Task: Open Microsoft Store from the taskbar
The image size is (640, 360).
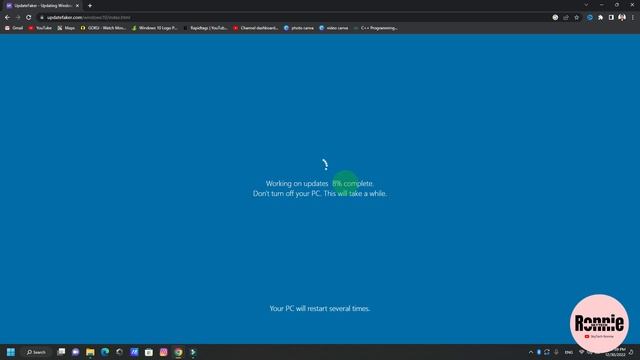Action: (x=149, y=352)
